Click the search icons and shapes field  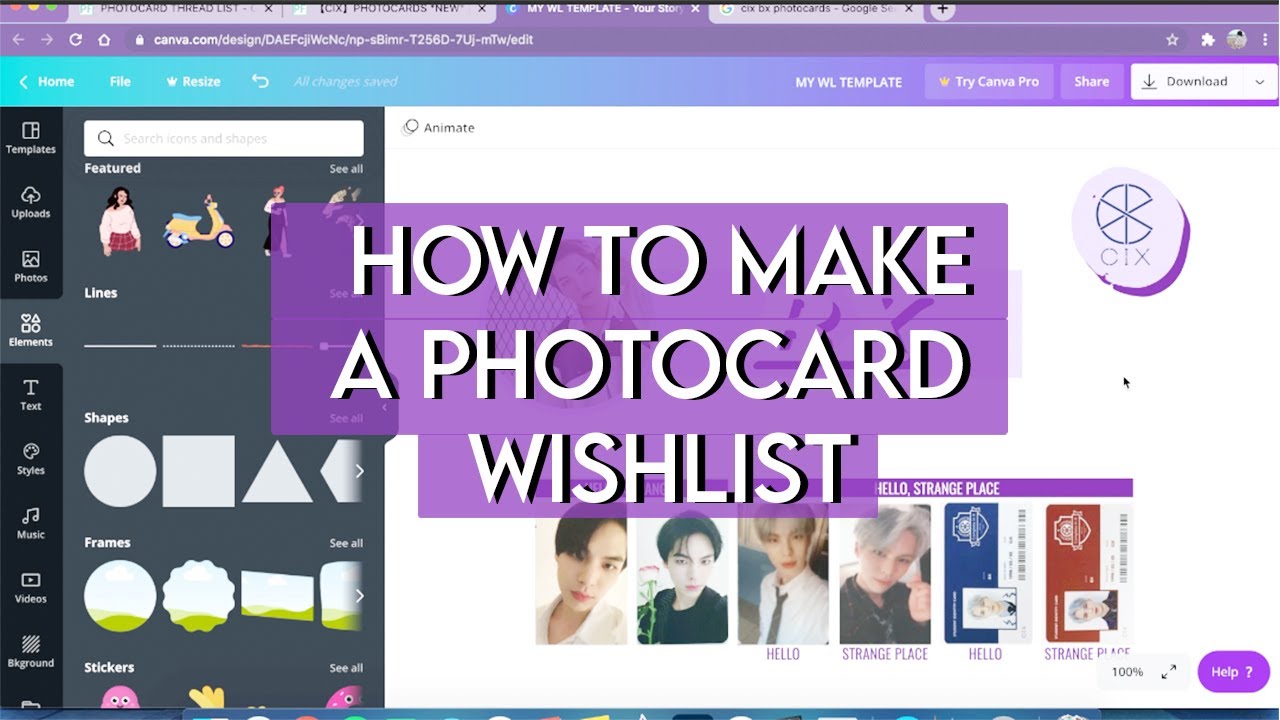[224, 139]
